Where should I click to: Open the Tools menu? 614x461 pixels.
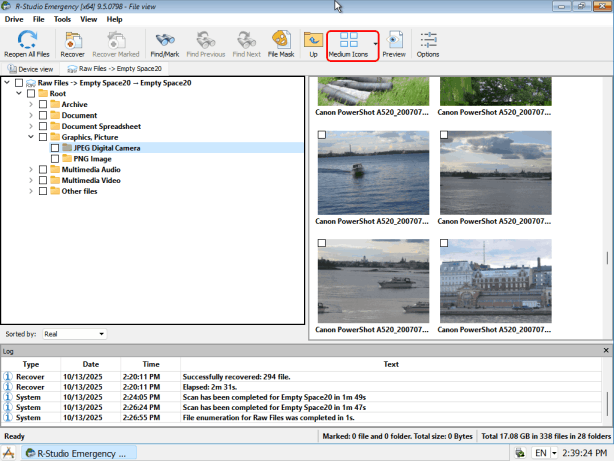(x=62, y=19)
